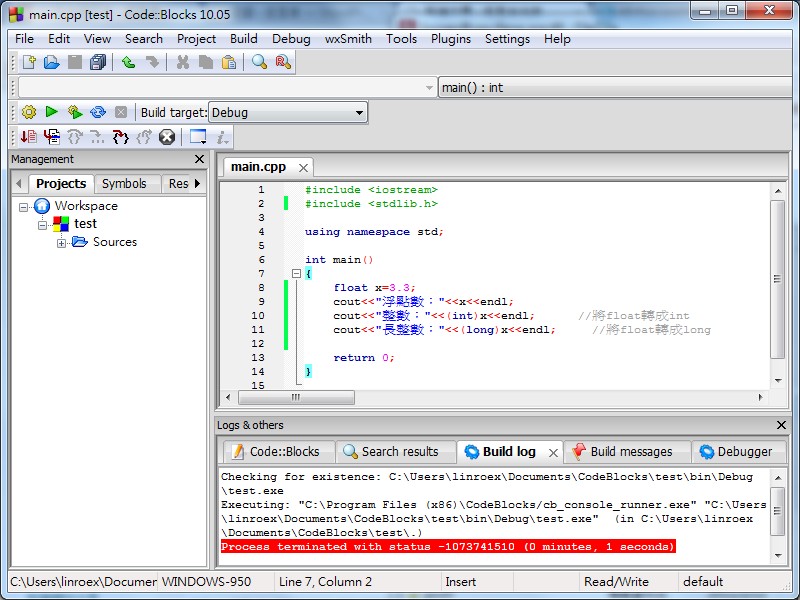The height and width of the screenshot is (600, 800).
Task: Open the Debugger log tab
Action: click(738, 452)
